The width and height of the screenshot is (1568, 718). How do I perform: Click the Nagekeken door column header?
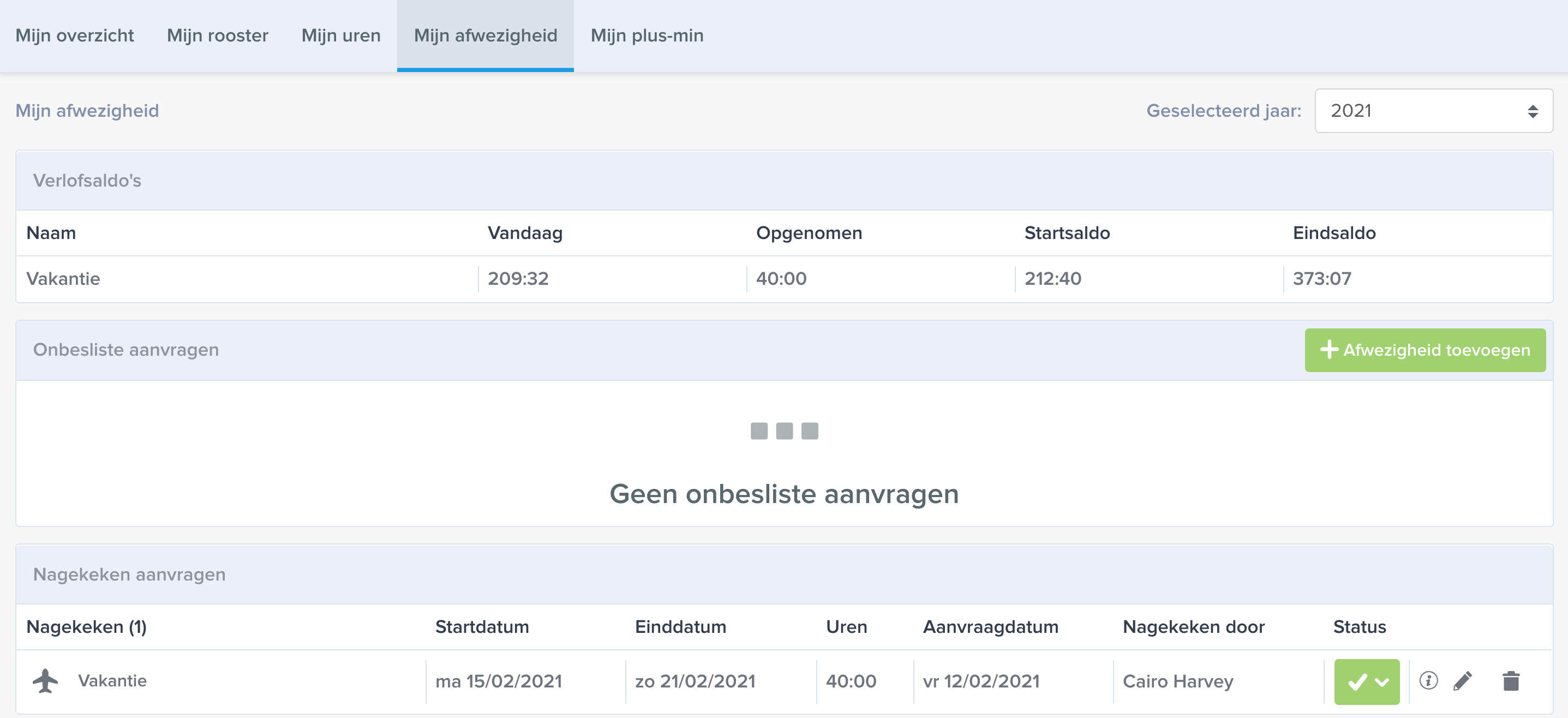pos(1194,627)
